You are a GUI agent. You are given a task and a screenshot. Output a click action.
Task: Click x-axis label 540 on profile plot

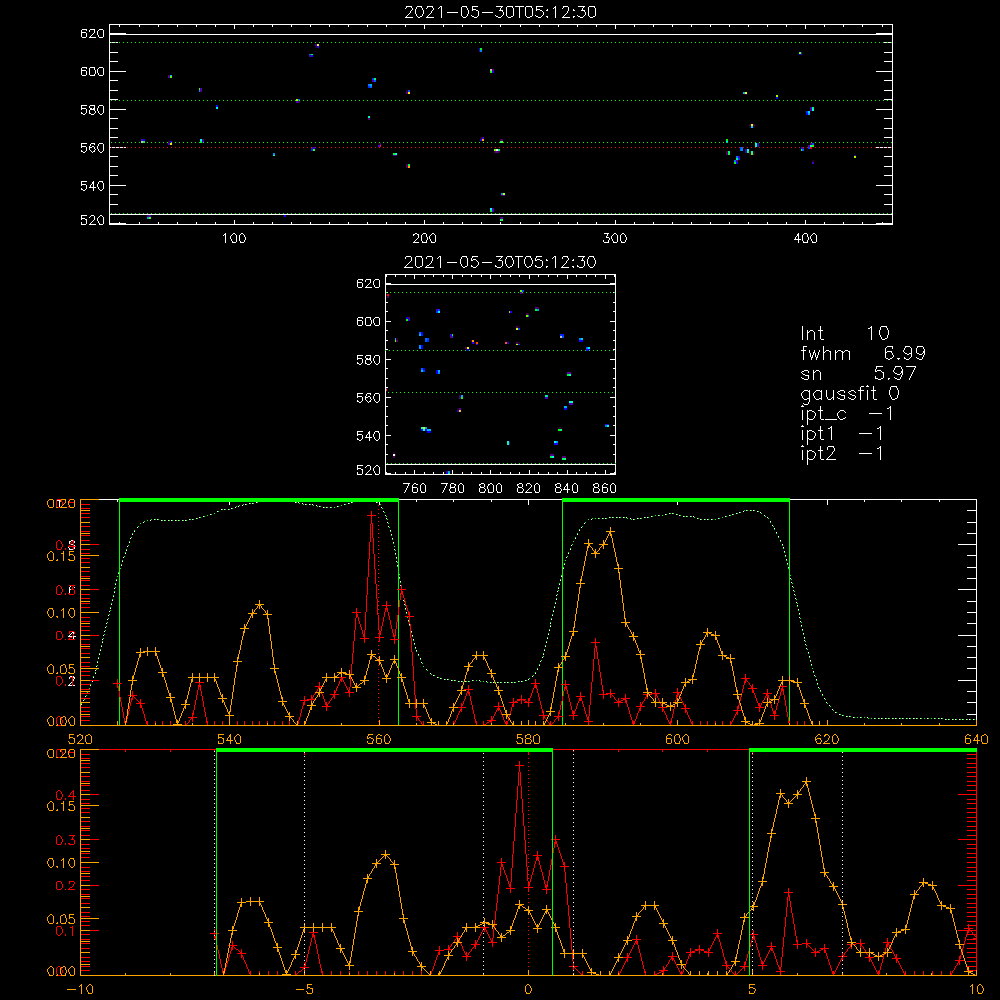[230, 739]
